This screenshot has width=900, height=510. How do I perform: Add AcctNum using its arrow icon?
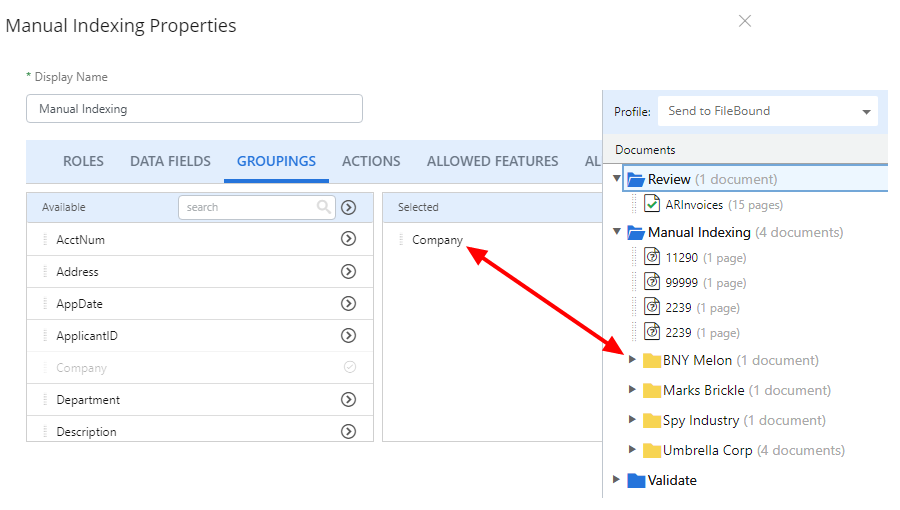[x=348, y=239]
